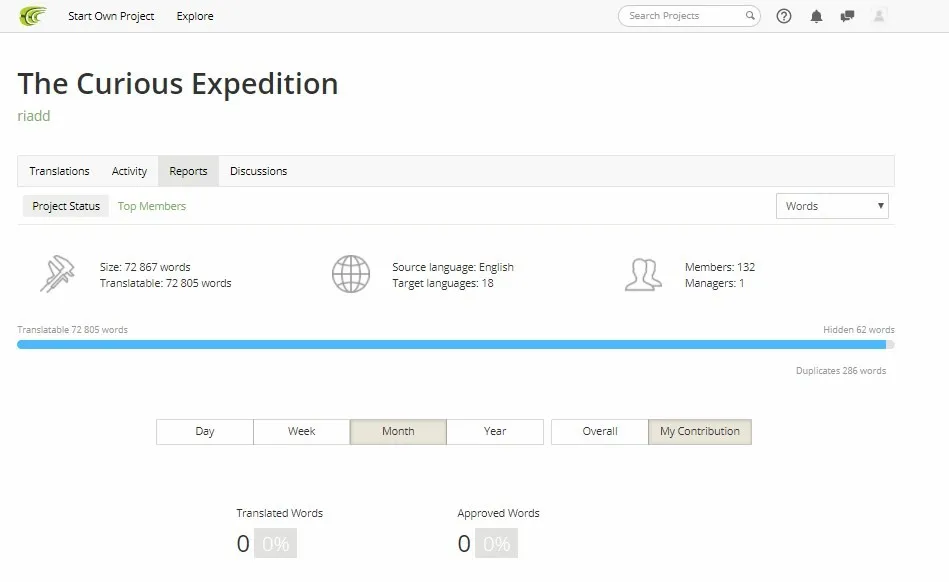Viewport: 949px width, 582px height.
Task: Switch to the Activity tab
Action: 130,171
